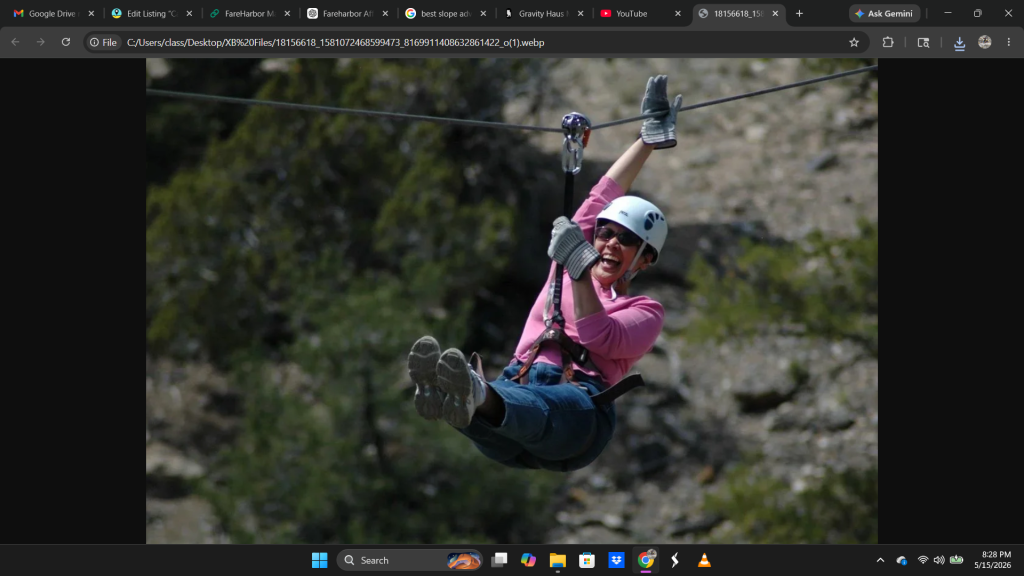
Task: Click the Ask Gemini button
Action: [884, 13]
